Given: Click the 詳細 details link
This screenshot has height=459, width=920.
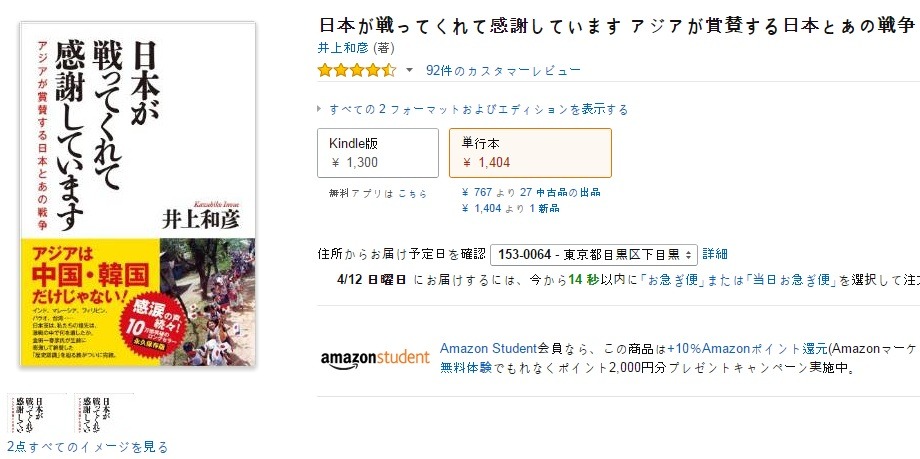Looking at the screenshot, I should coord(715,254).
